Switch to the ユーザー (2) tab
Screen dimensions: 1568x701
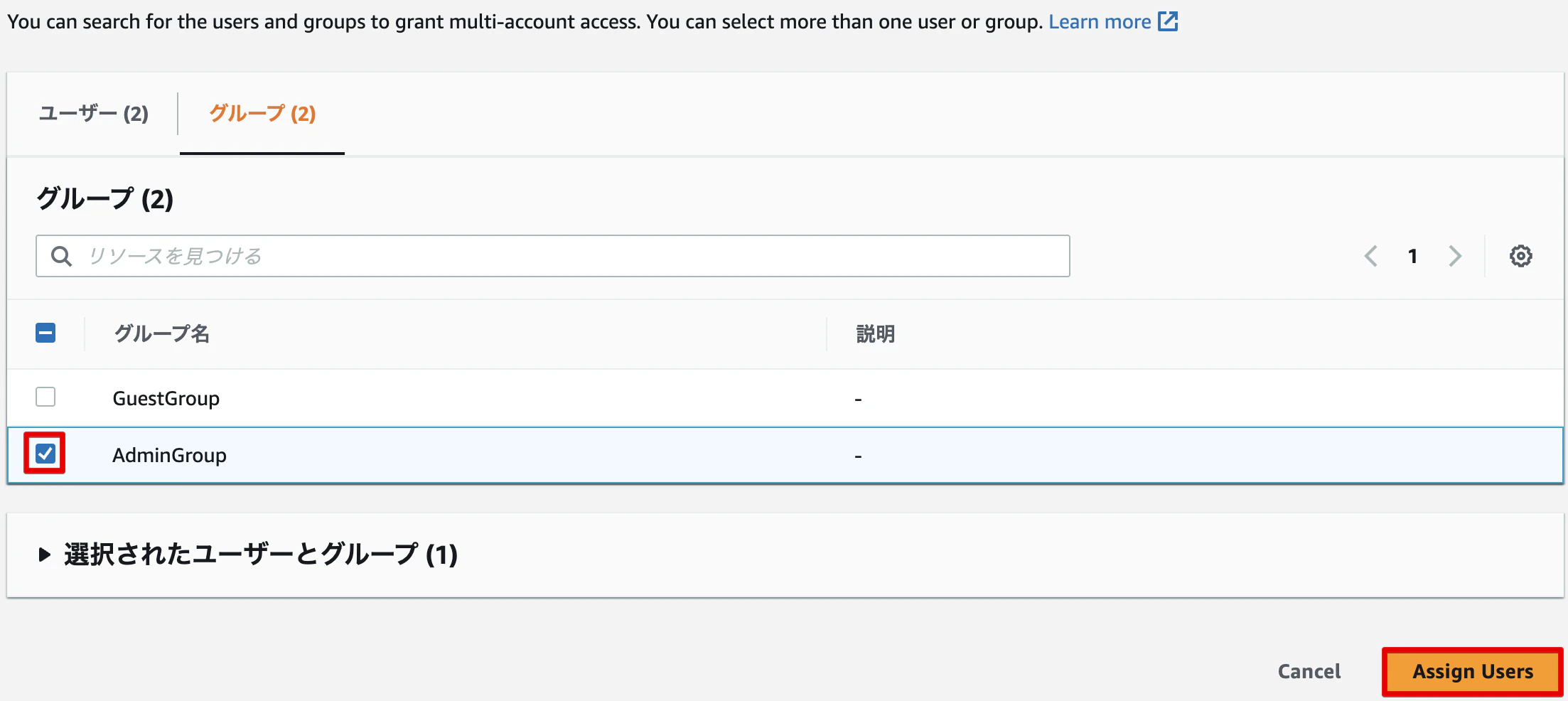(93, 114)
